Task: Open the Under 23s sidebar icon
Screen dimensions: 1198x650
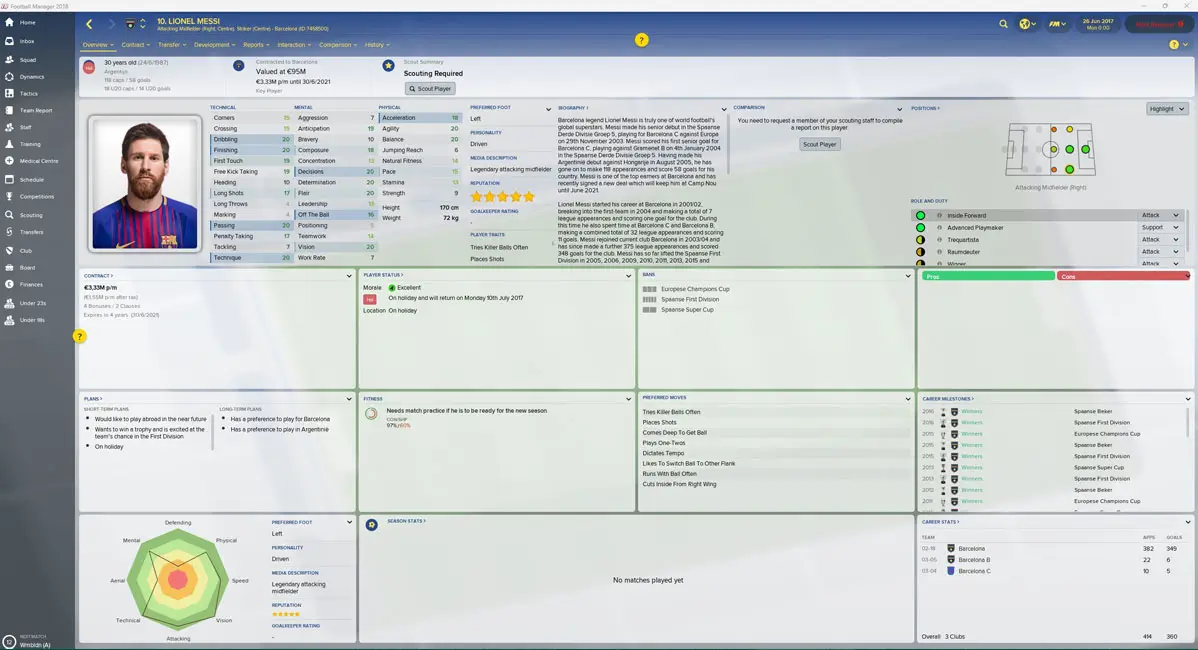Action: (x=9, y=303)
